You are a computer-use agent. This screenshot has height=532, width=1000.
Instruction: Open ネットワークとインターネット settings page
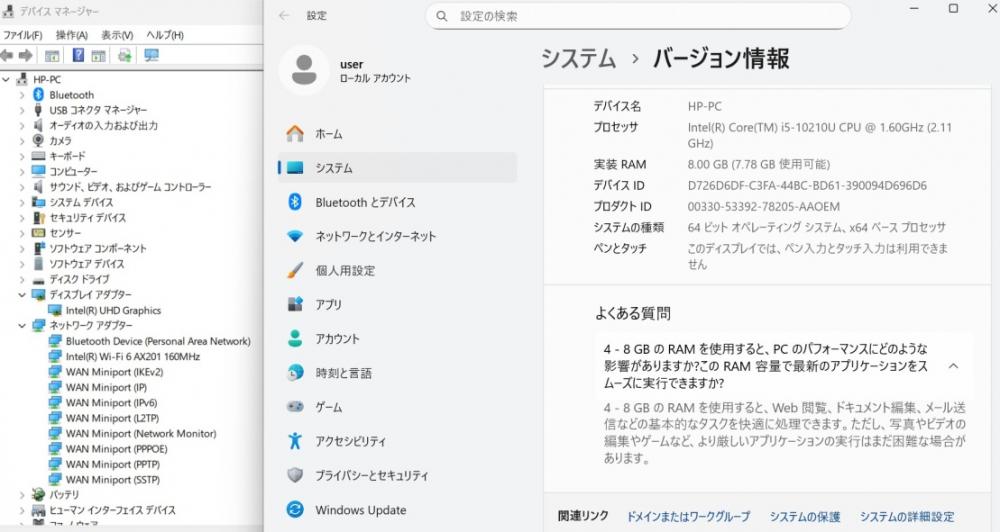tap(375, 236)
